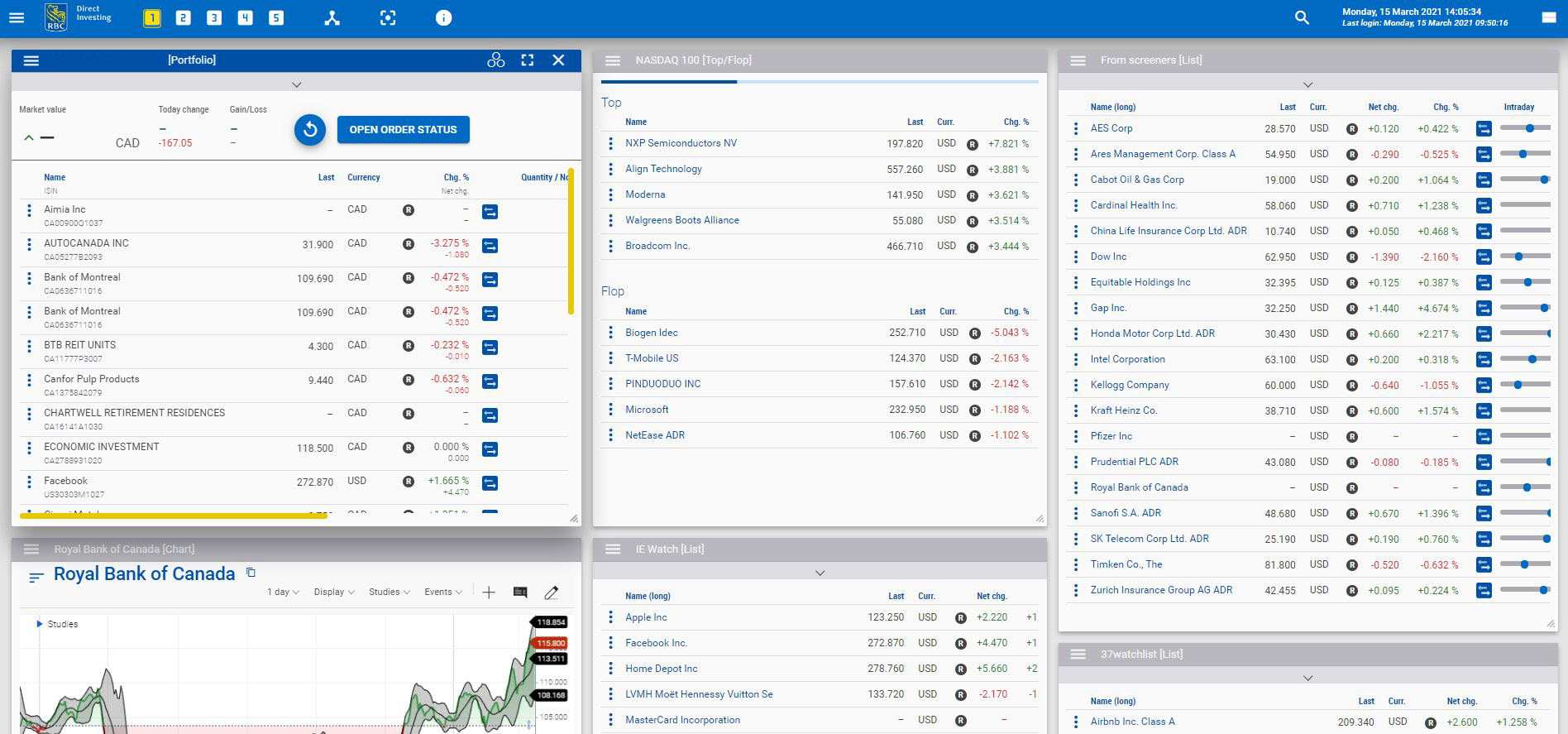This screenshot has height=734, width=1568.
Task: Click OPEN ORDER STATUS button
Action: click(x=403, y=130)
